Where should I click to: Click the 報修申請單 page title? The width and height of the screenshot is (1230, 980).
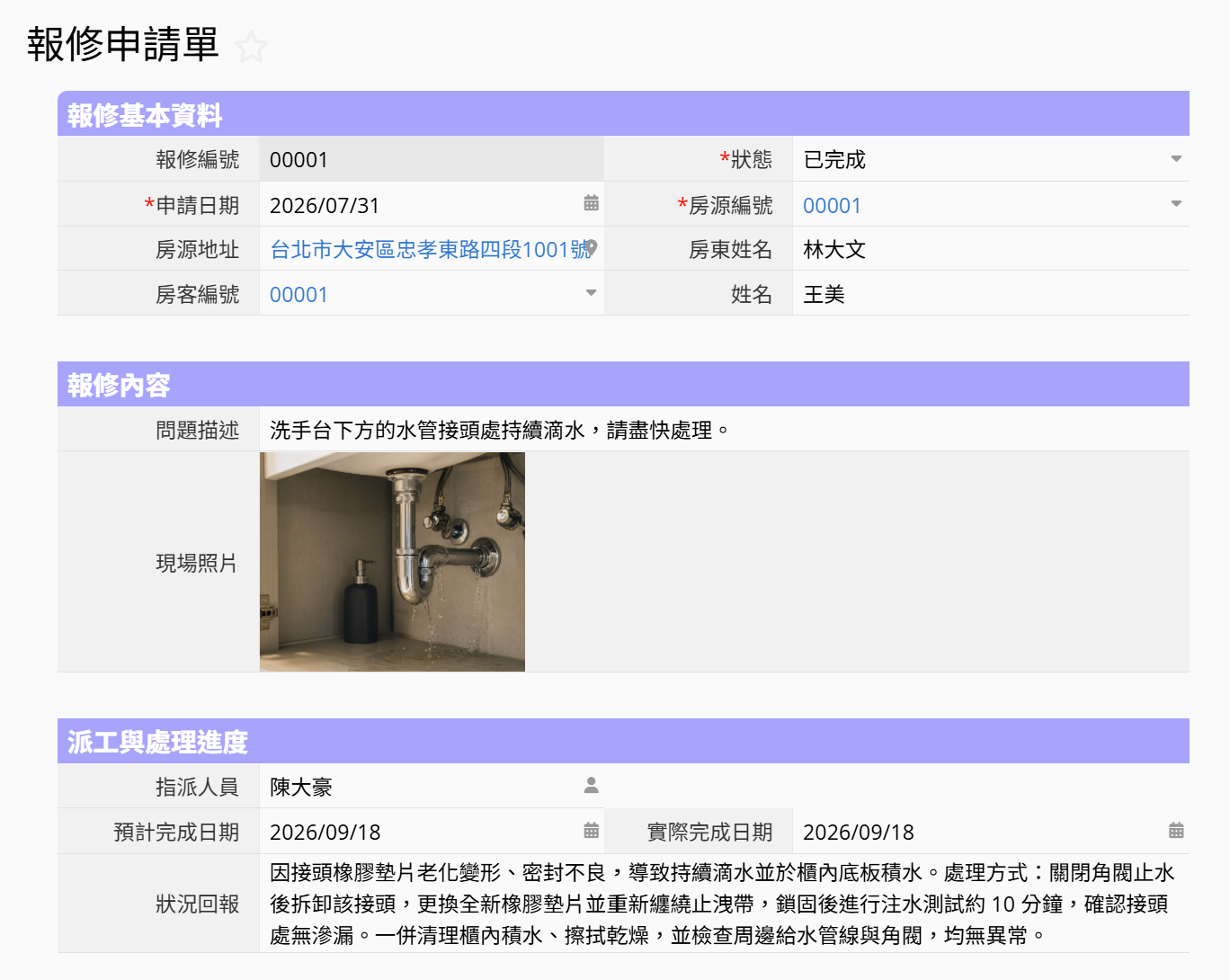coord(123,44)
